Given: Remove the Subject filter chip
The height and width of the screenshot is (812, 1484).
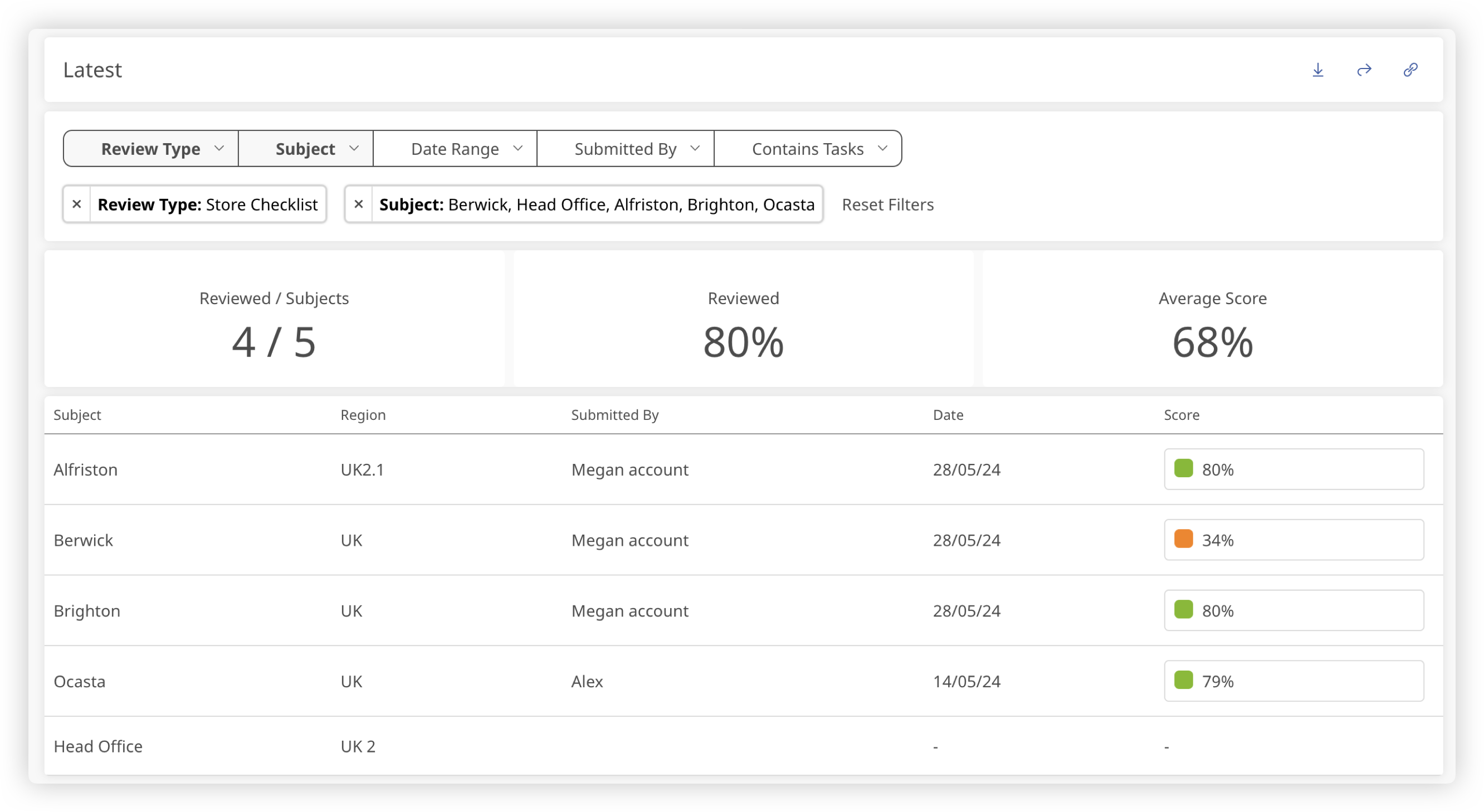Looking at the screenshot, I should pos(358,204).
